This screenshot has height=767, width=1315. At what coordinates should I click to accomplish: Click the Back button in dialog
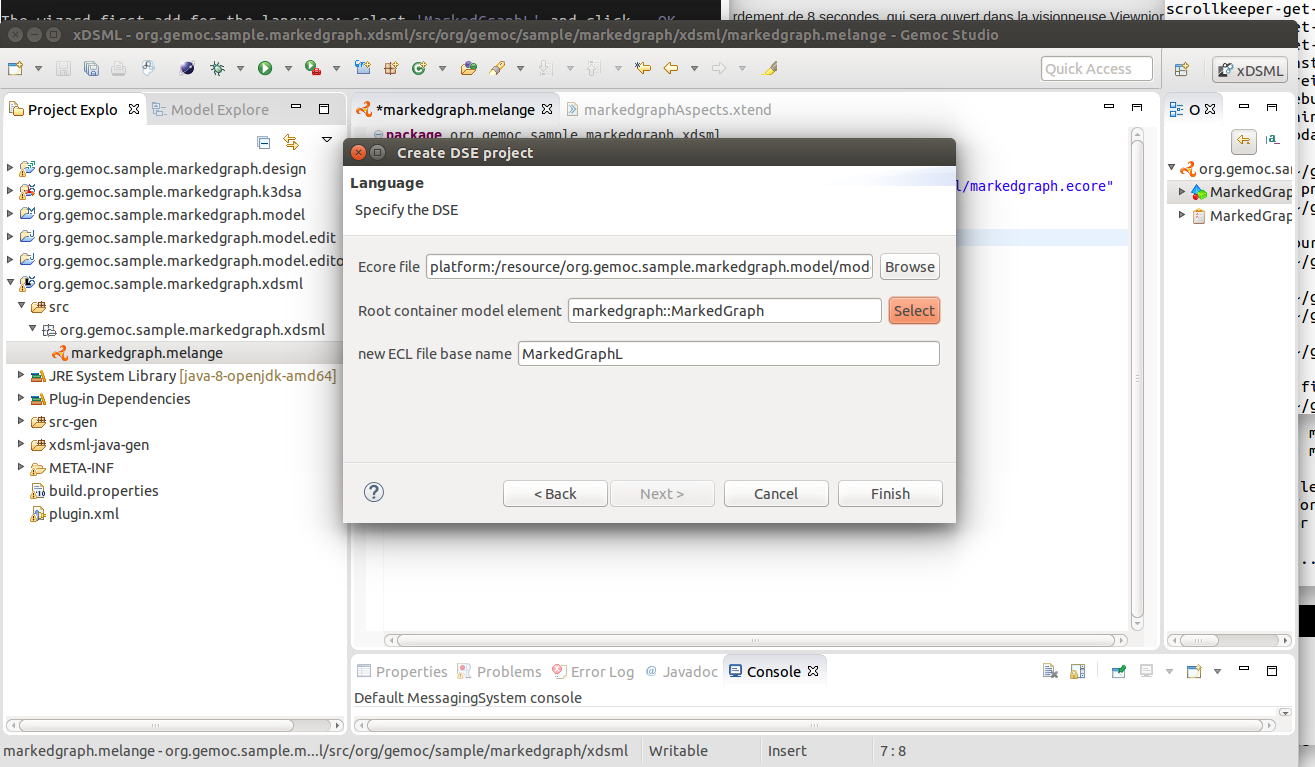click(555, 494)
